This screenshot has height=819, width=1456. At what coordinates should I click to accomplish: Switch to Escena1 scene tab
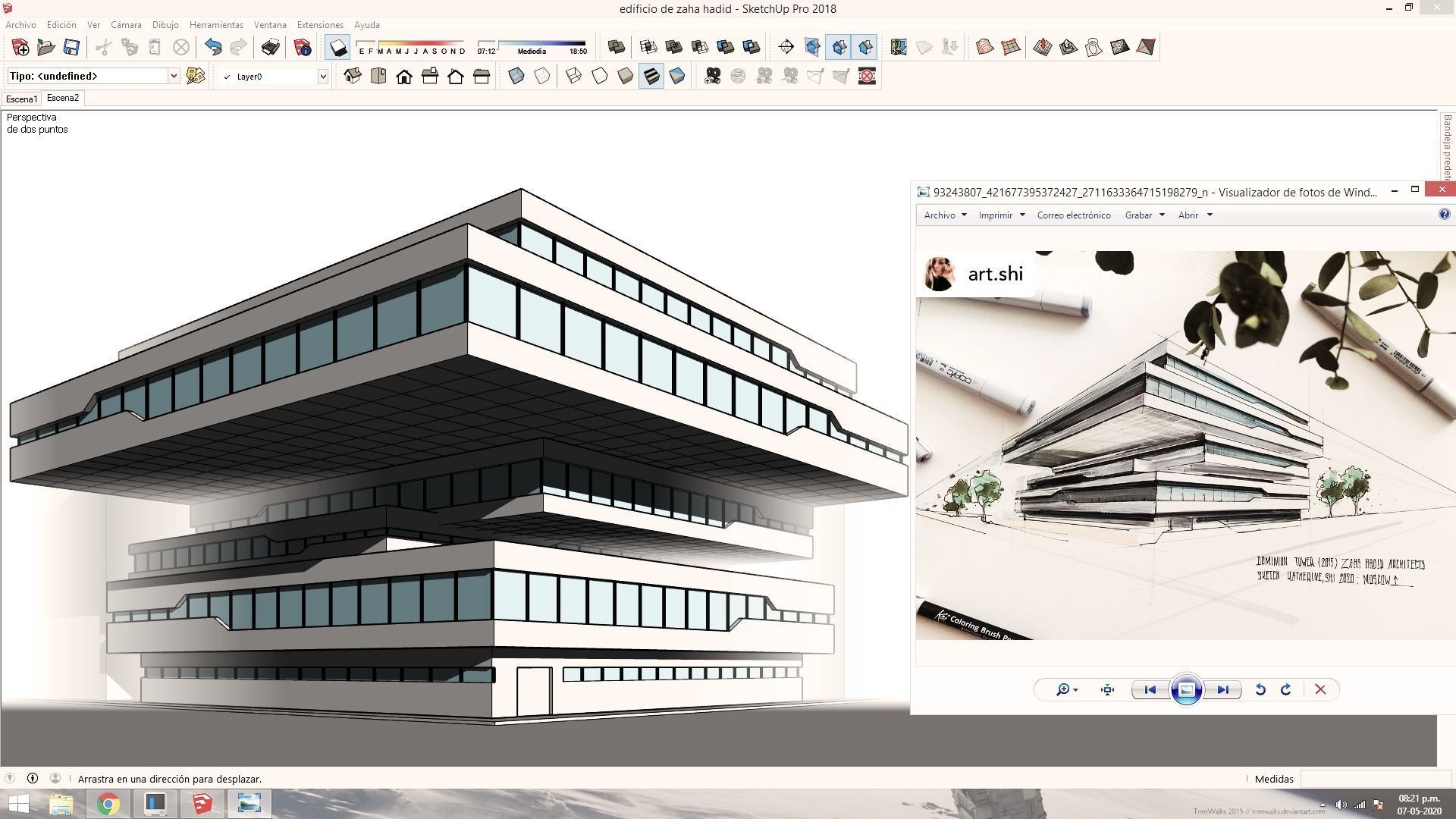21,99
